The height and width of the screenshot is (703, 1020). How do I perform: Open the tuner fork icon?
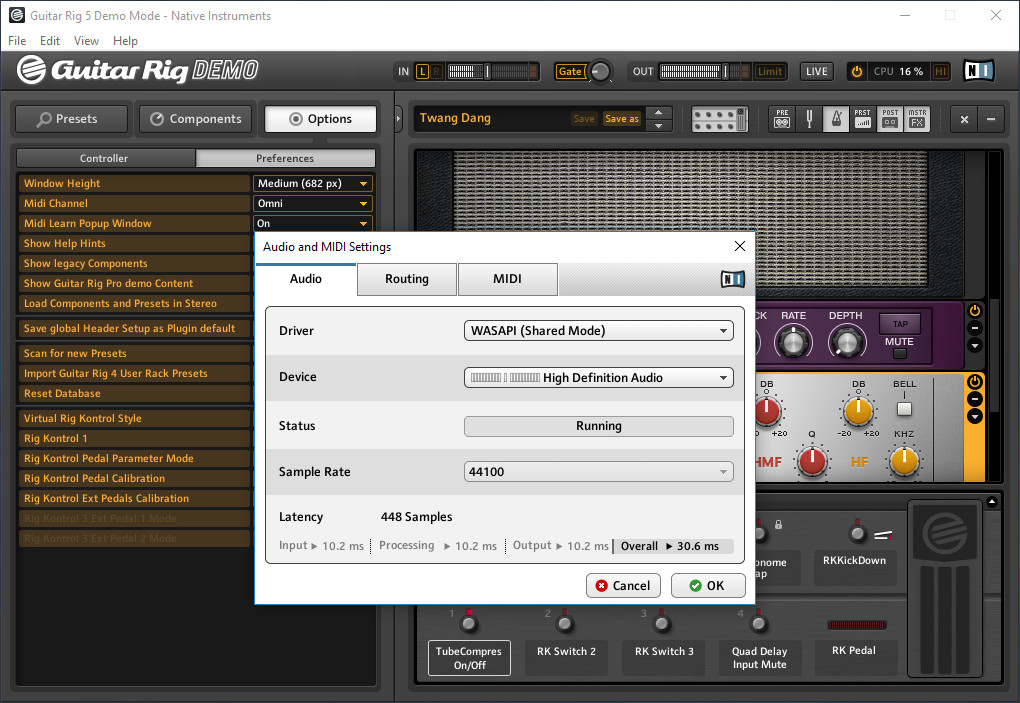pos(809,119)
